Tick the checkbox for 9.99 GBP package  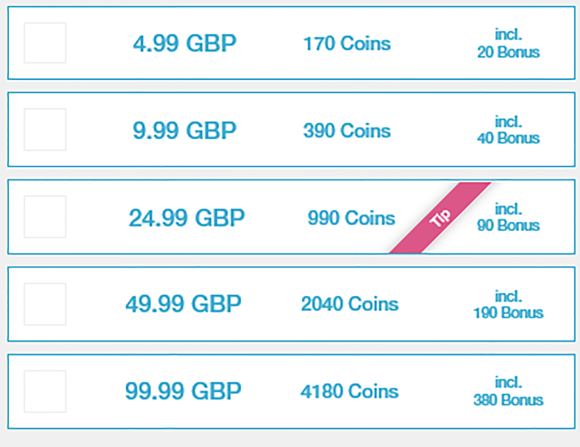tap(45, 130)
